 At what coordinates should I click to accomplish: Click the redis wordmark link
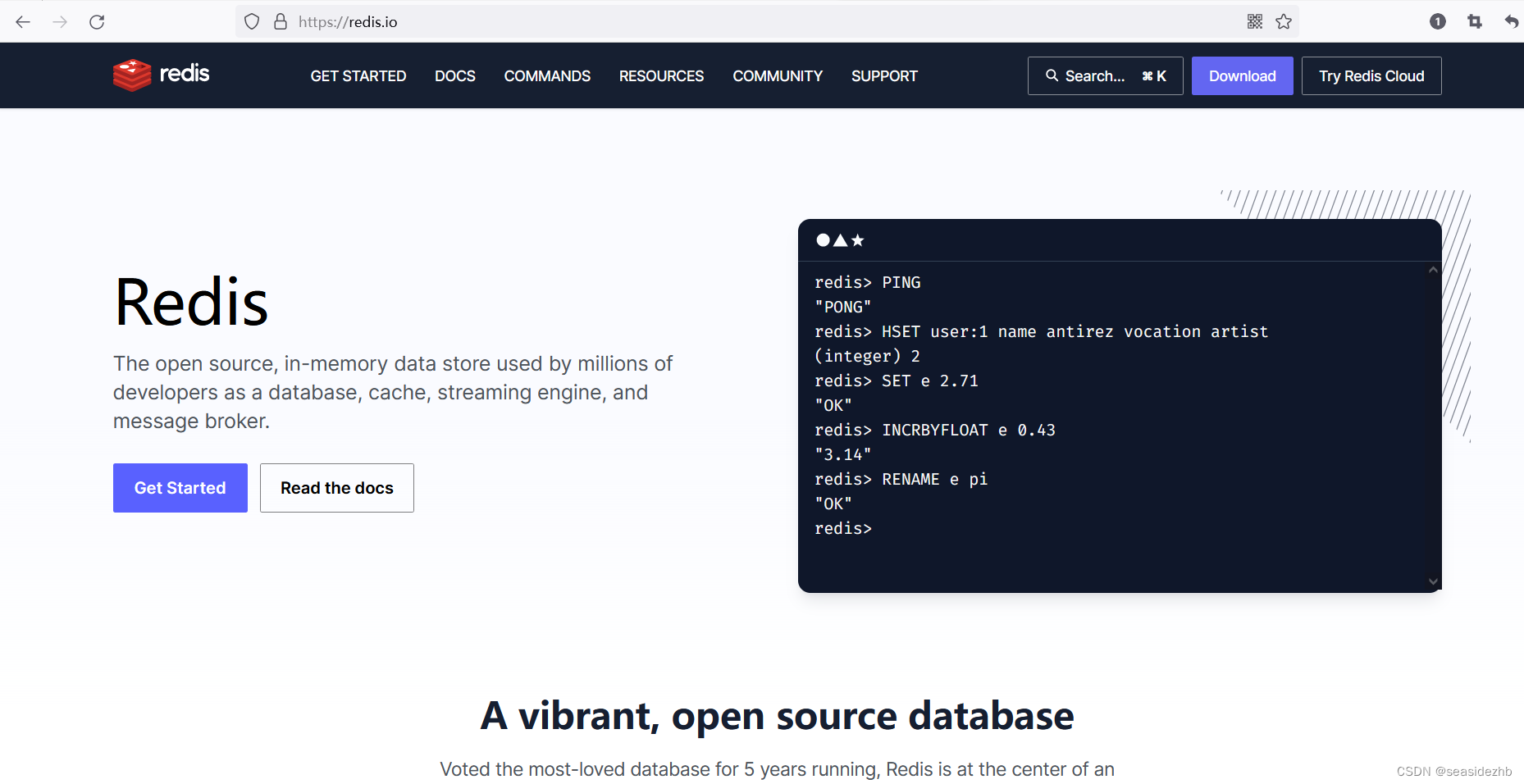point(185,74)
